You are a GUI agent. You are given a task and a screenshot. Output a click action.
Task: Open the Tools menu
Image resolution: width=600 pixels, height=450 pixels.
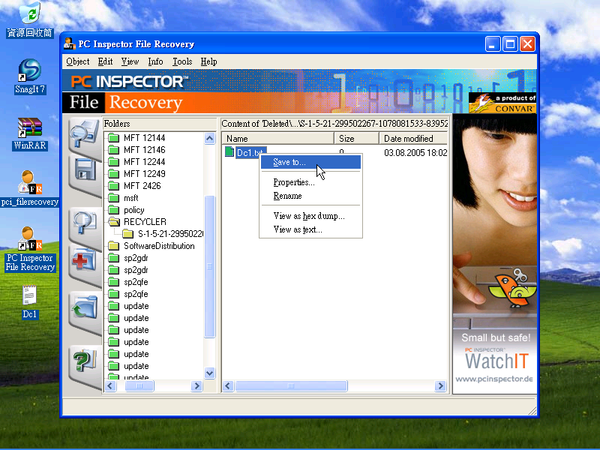[x=182, y=62]
